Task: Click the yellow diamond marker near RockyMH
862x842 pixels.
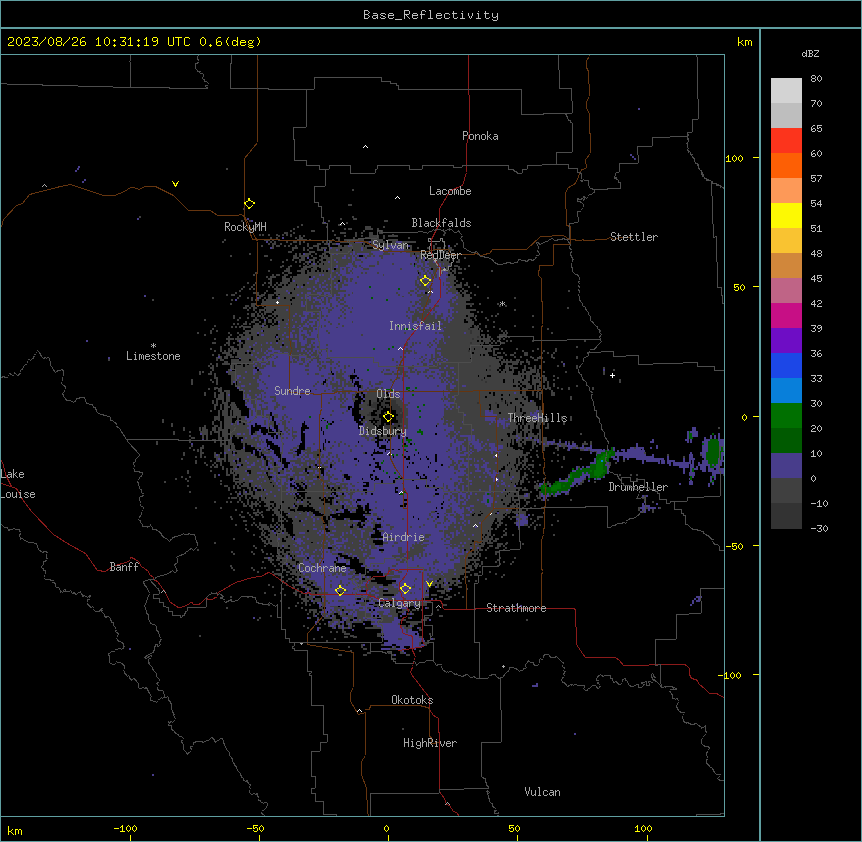Action: [249, 204]
